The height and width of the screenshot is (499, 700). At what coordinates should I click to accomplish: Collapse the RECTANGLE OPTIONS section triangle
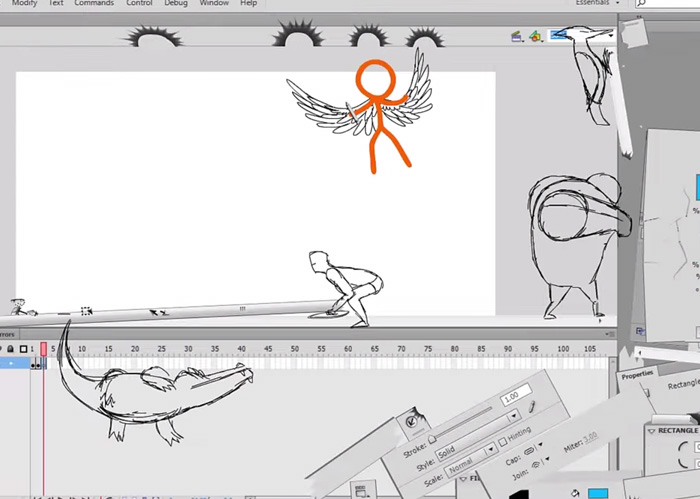tap(651, 431)
